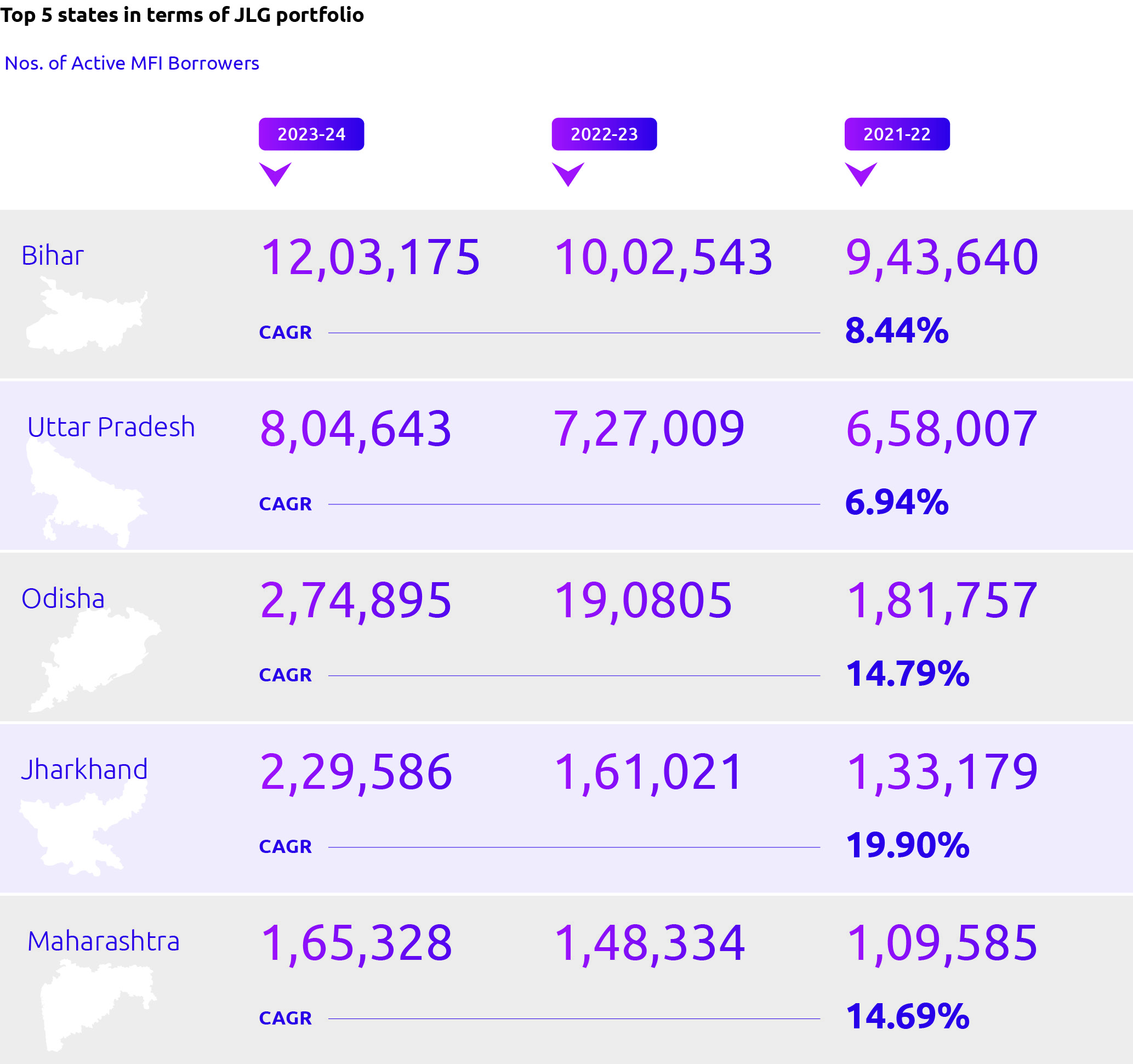
Task: Click Bihar's 12,03,175 borrower figure
Action: (370, 258)
